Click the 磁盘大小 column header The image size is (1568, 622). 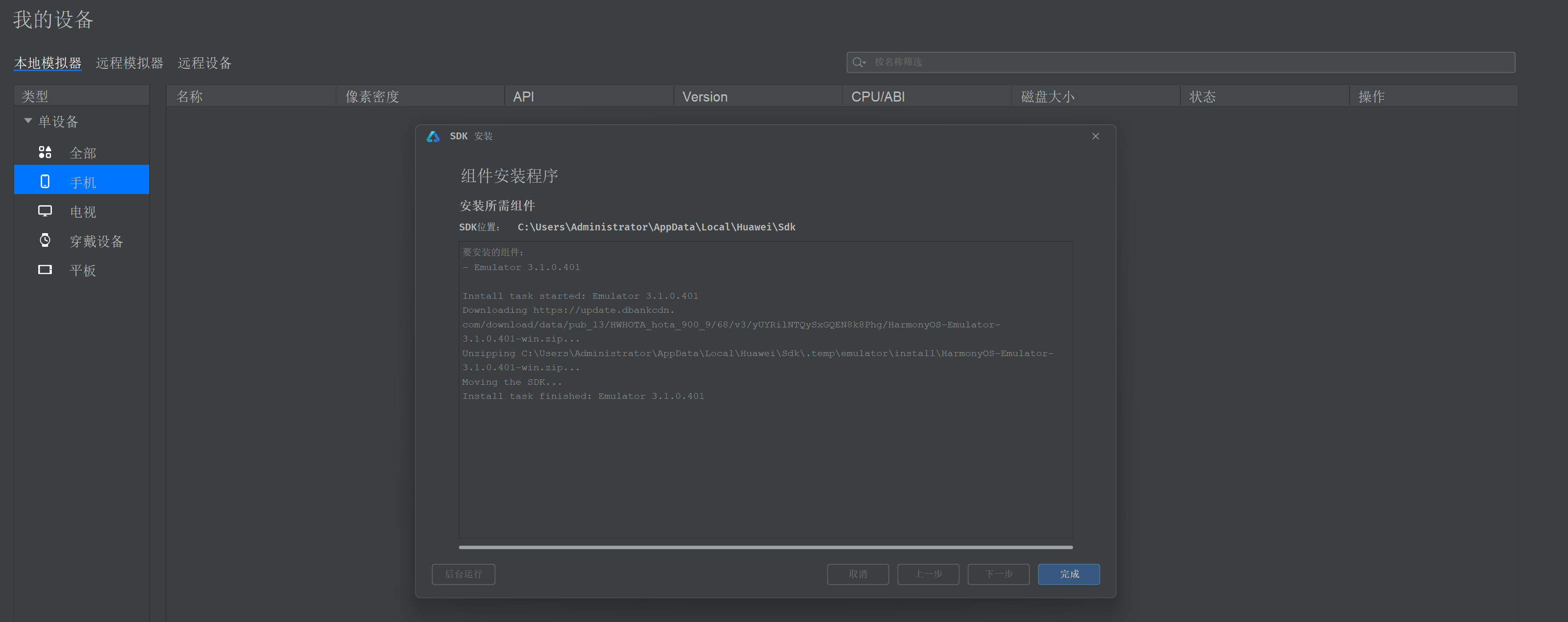pyautogui.click(x=1096, y=96)
